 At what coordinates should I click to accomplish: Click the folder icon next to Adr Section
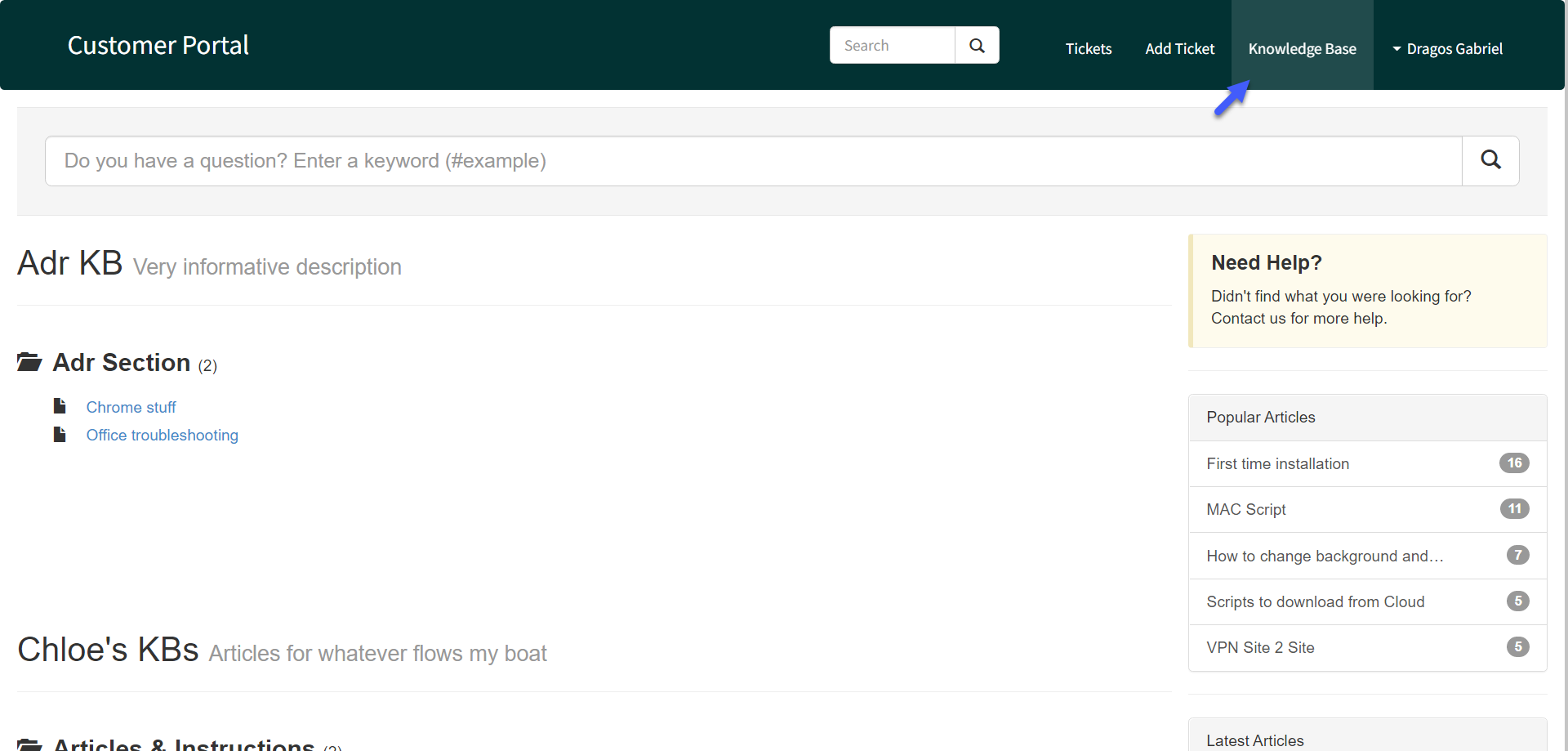click(x=30, y=361)
